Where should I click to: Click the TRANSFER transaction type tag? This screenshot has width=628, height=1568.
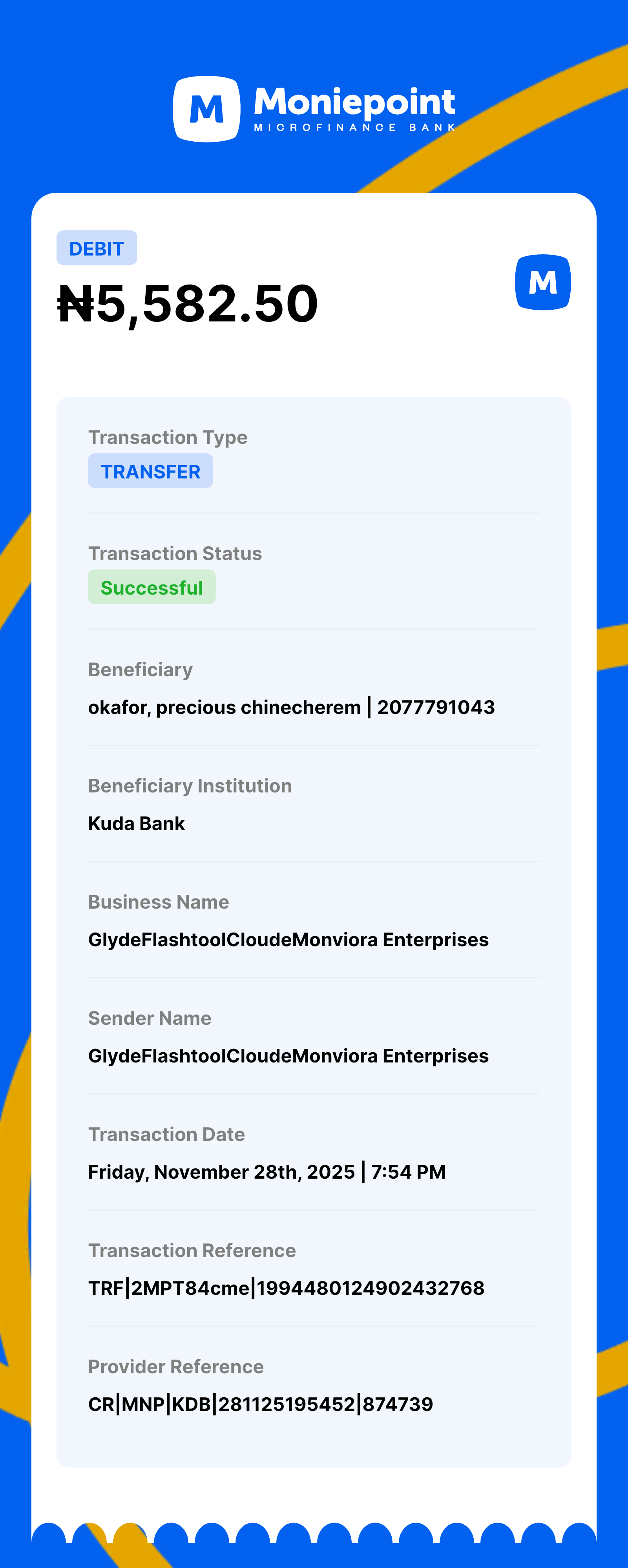tap(150, 471)
